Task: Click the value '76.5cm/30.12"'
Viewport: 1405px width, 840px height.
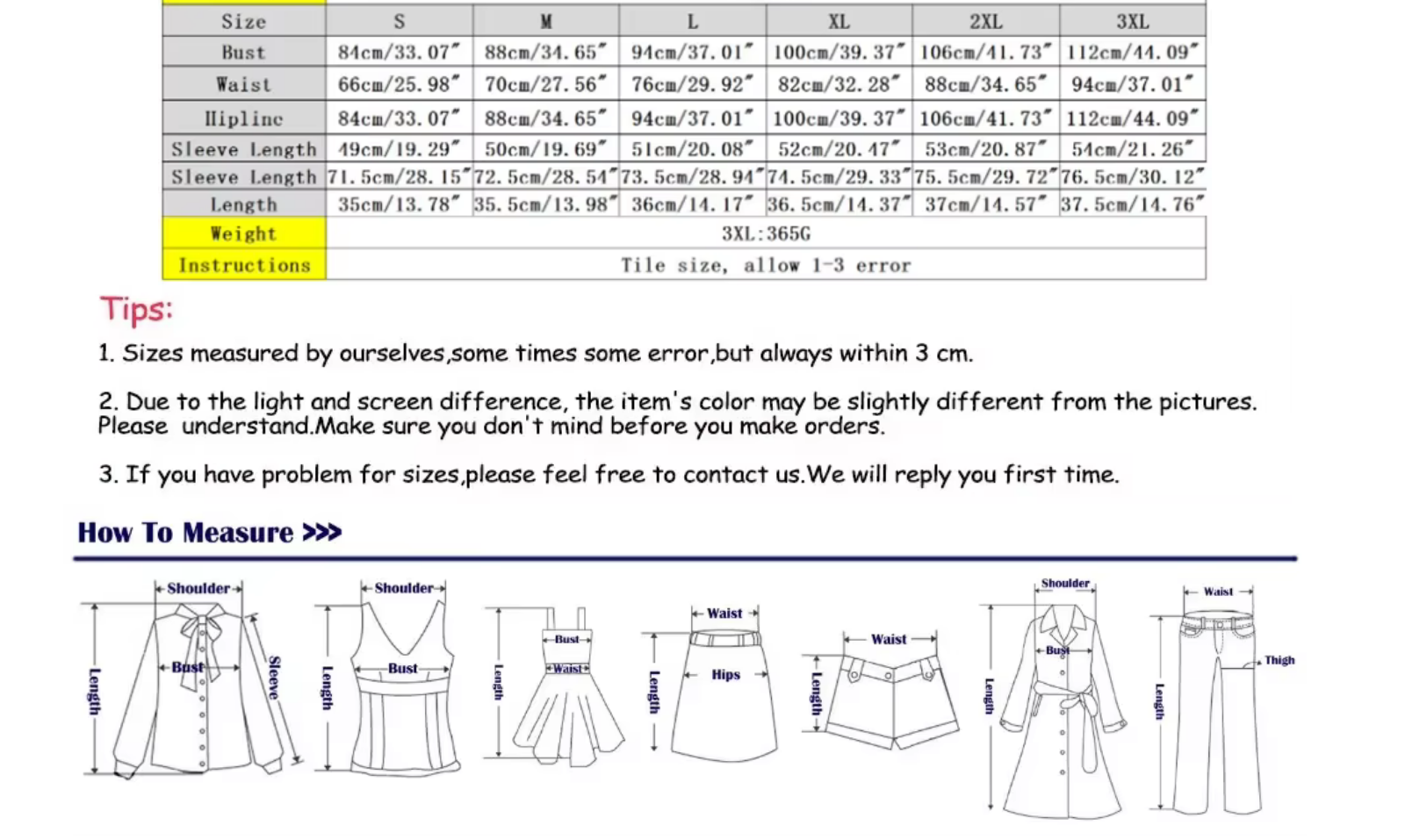Action: click(1133, 177)
